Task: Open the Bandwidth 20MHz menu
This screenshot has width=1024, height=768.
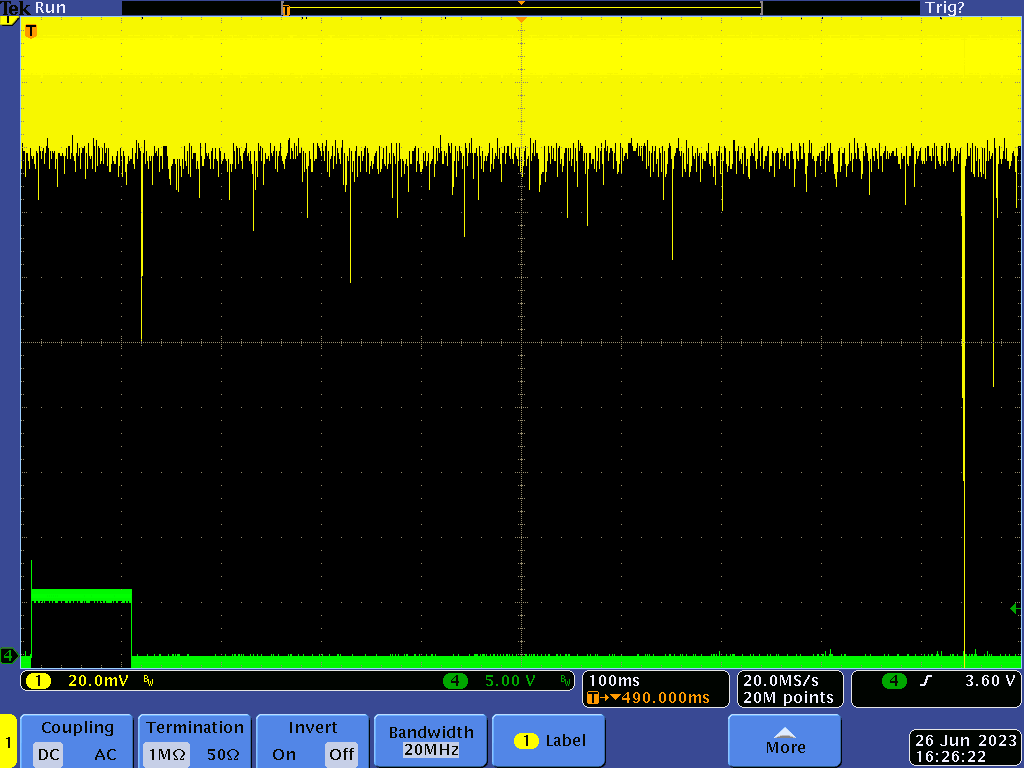Action: pos(429,741)
